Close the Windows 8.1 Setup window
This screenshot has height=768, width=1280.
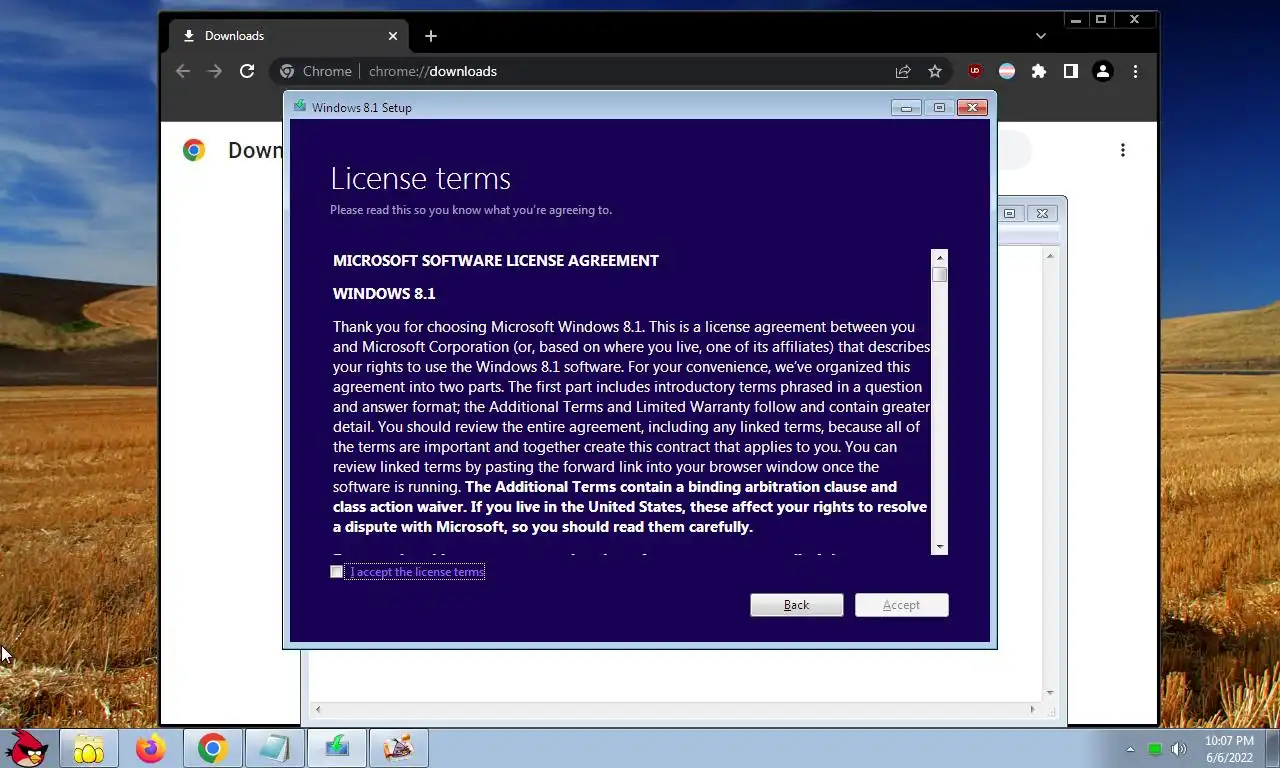972,107
